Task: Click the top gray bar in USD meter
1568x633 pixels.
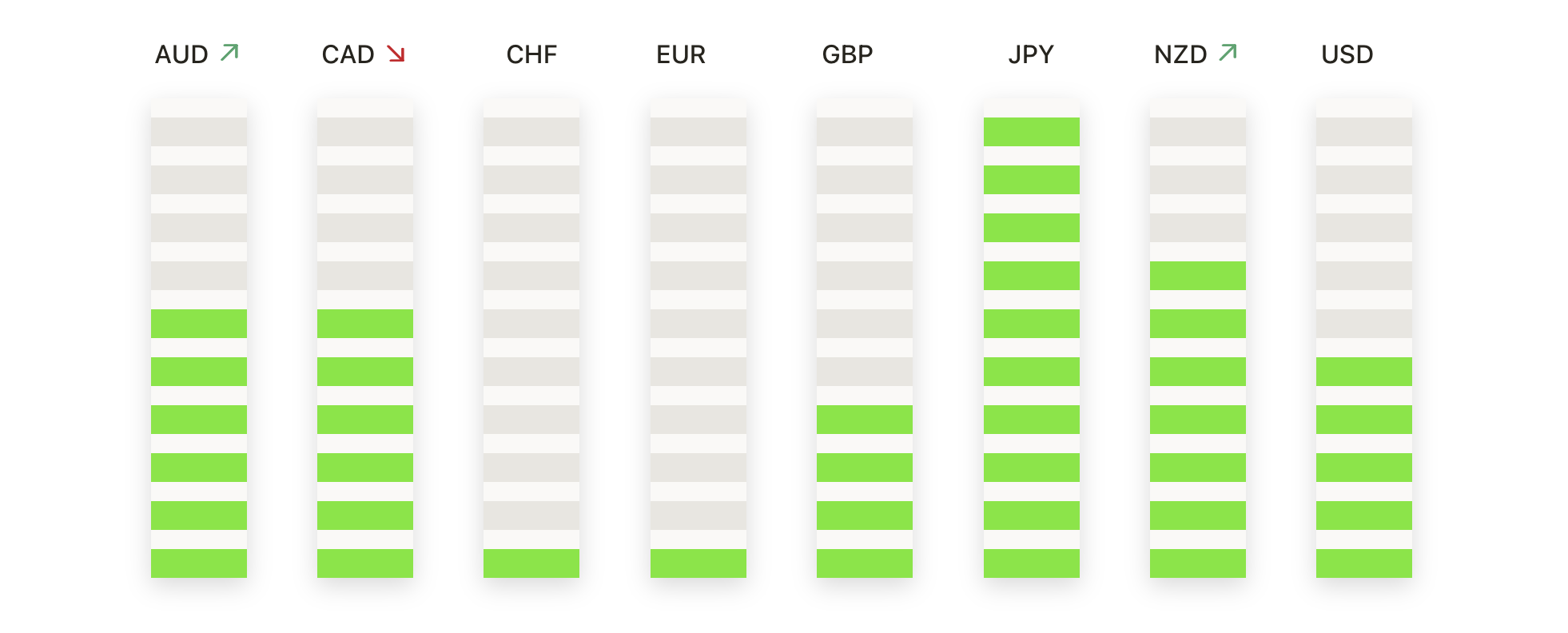Action: pos(1363,132)
